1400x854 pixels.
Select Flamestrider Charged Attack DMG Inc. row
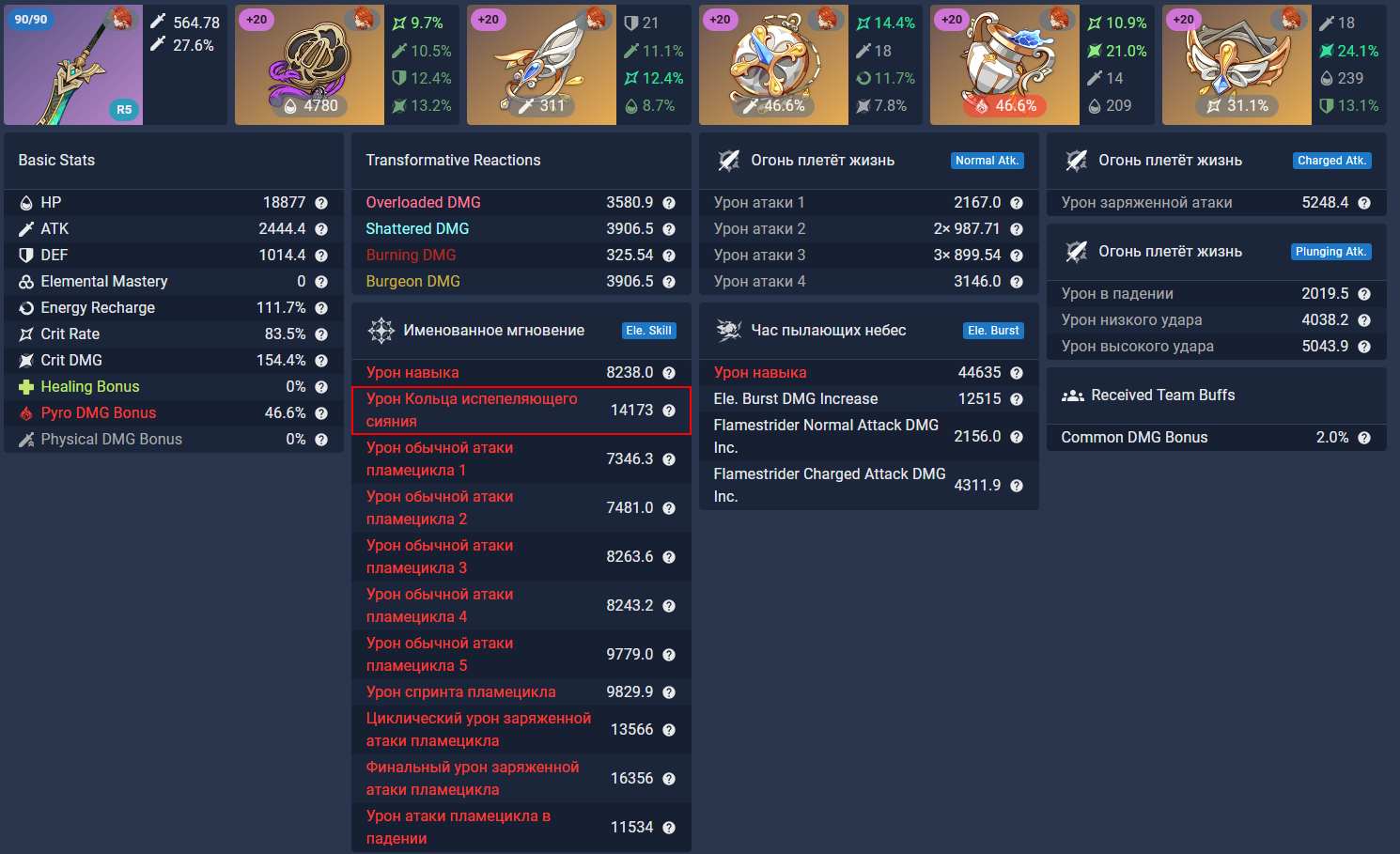click(869, 486)
